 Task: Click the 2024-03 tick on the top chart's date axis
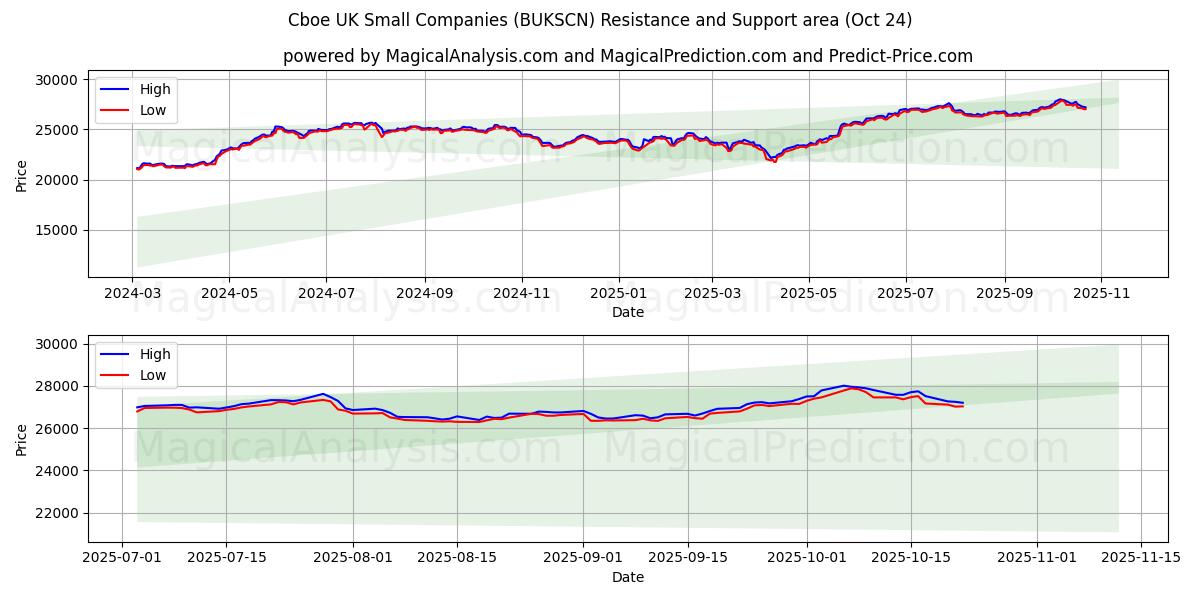tap(132, 295)
